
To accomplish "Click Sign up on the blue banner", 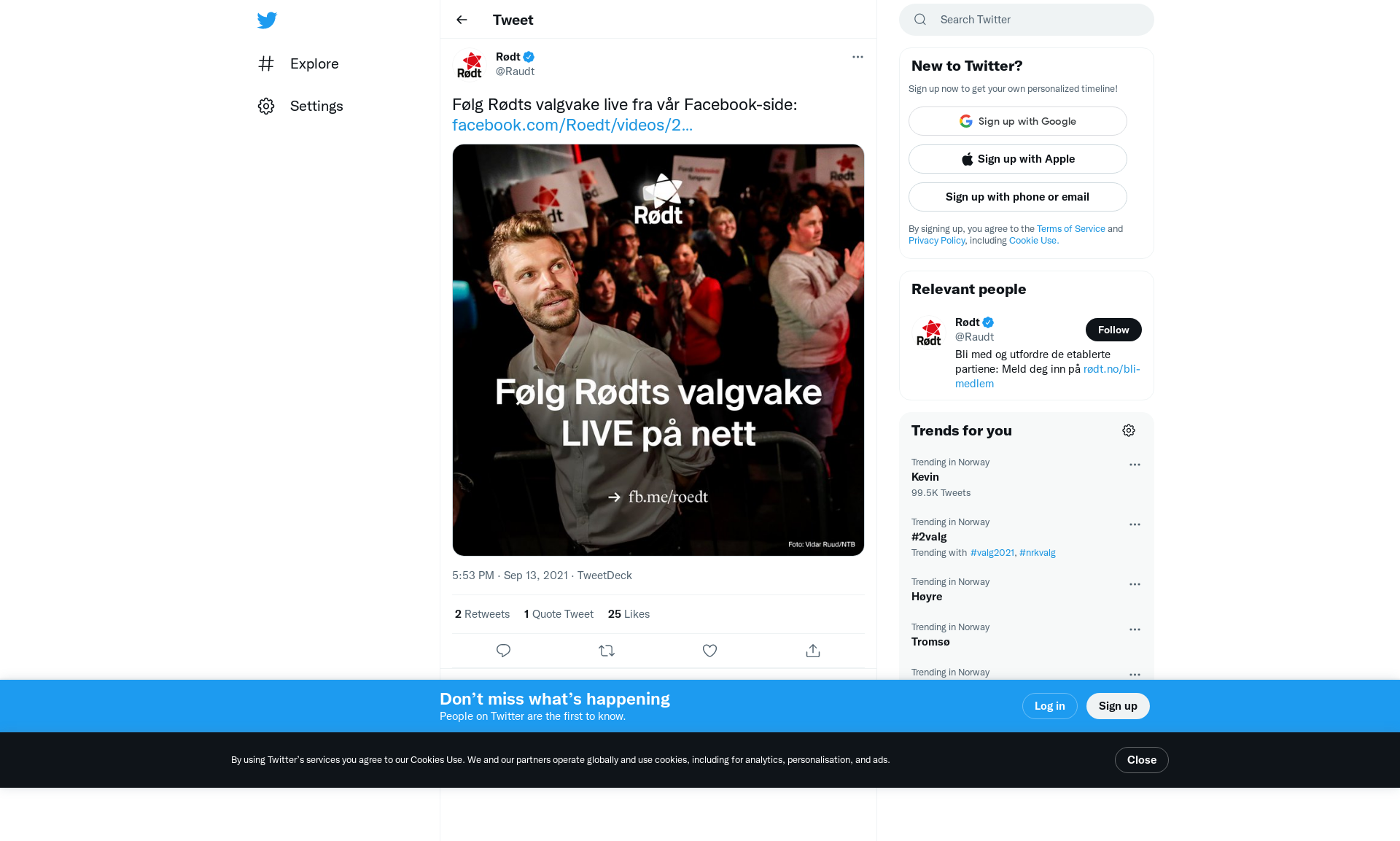I will point(1118,706).
